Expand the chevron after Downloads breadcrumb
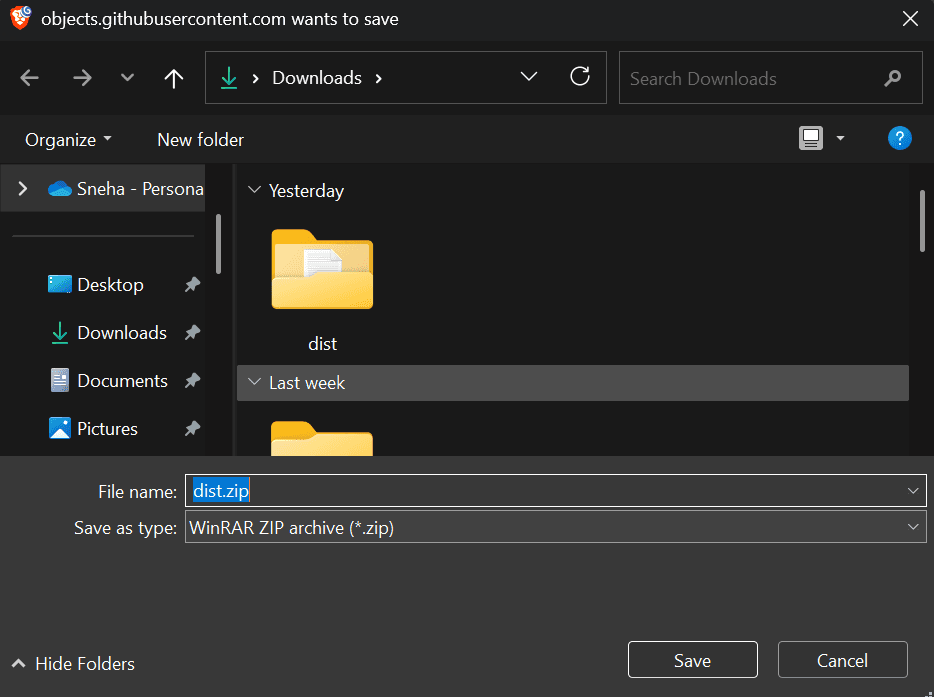Screen dimensions: 934x697 [x=378, y=78]
